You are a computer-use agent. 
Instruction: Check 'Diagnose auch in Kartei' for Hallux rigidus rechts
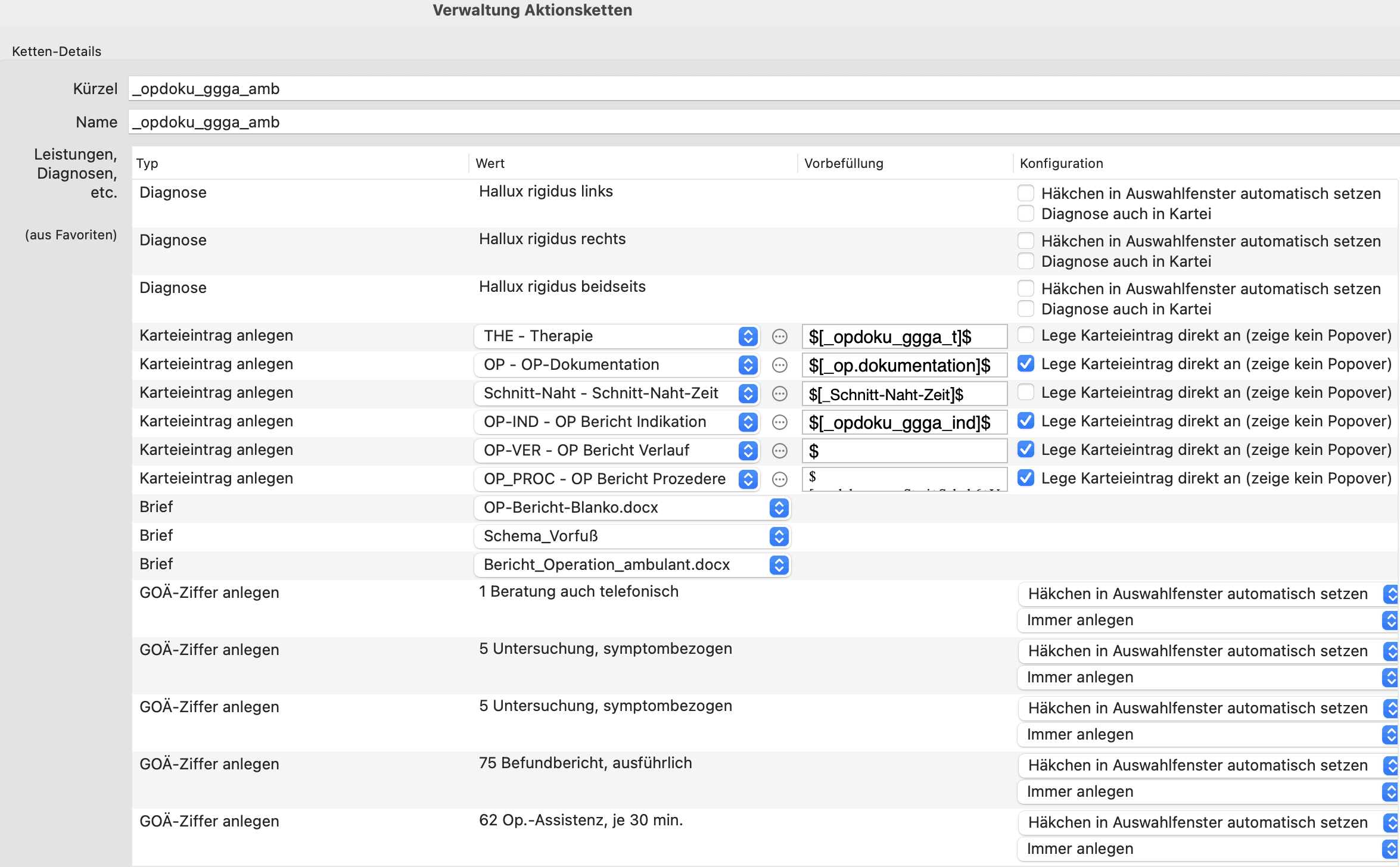tap(1025, 261)
